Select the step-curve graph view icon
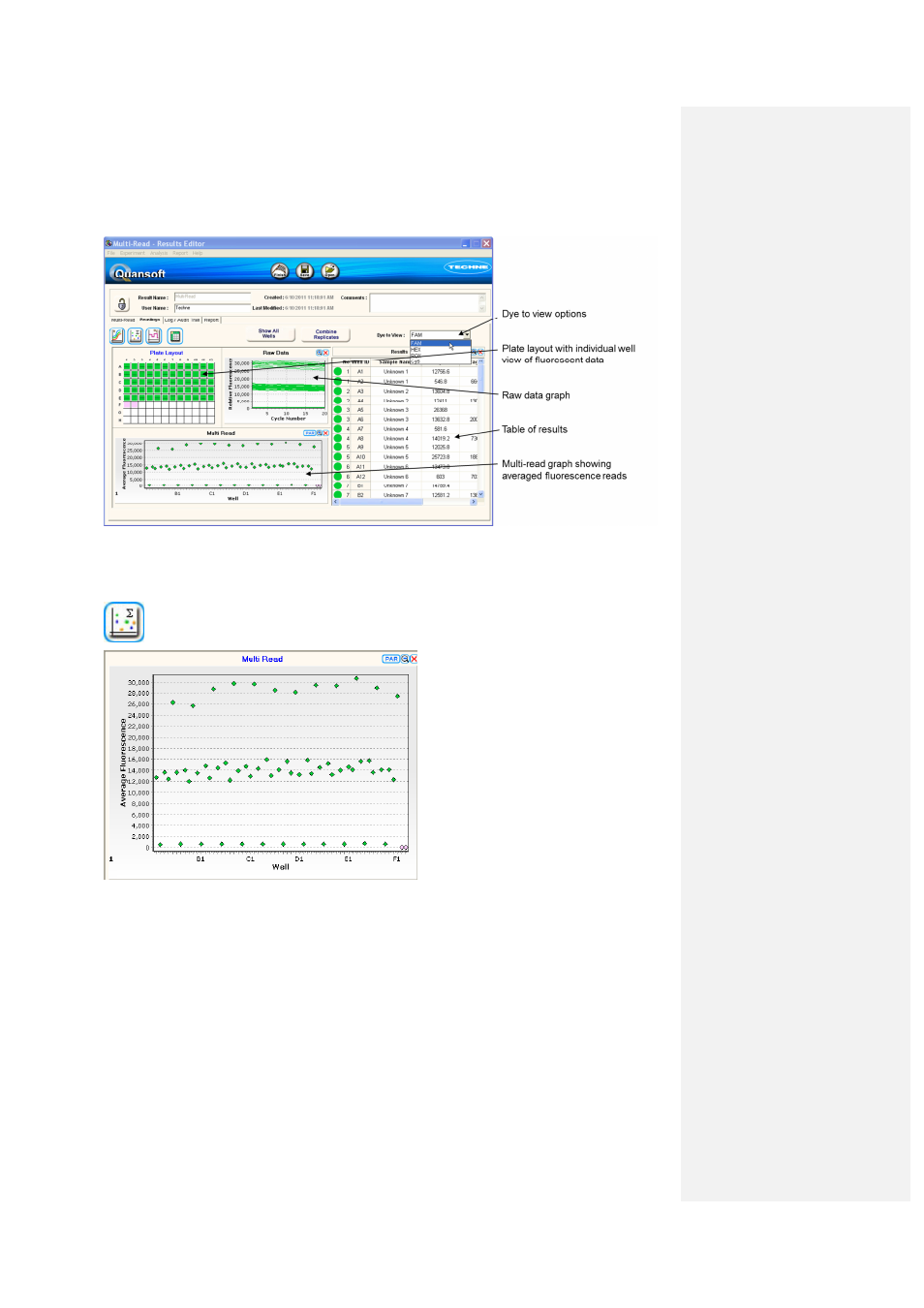The image size is (924, 1308). [154, 336]
